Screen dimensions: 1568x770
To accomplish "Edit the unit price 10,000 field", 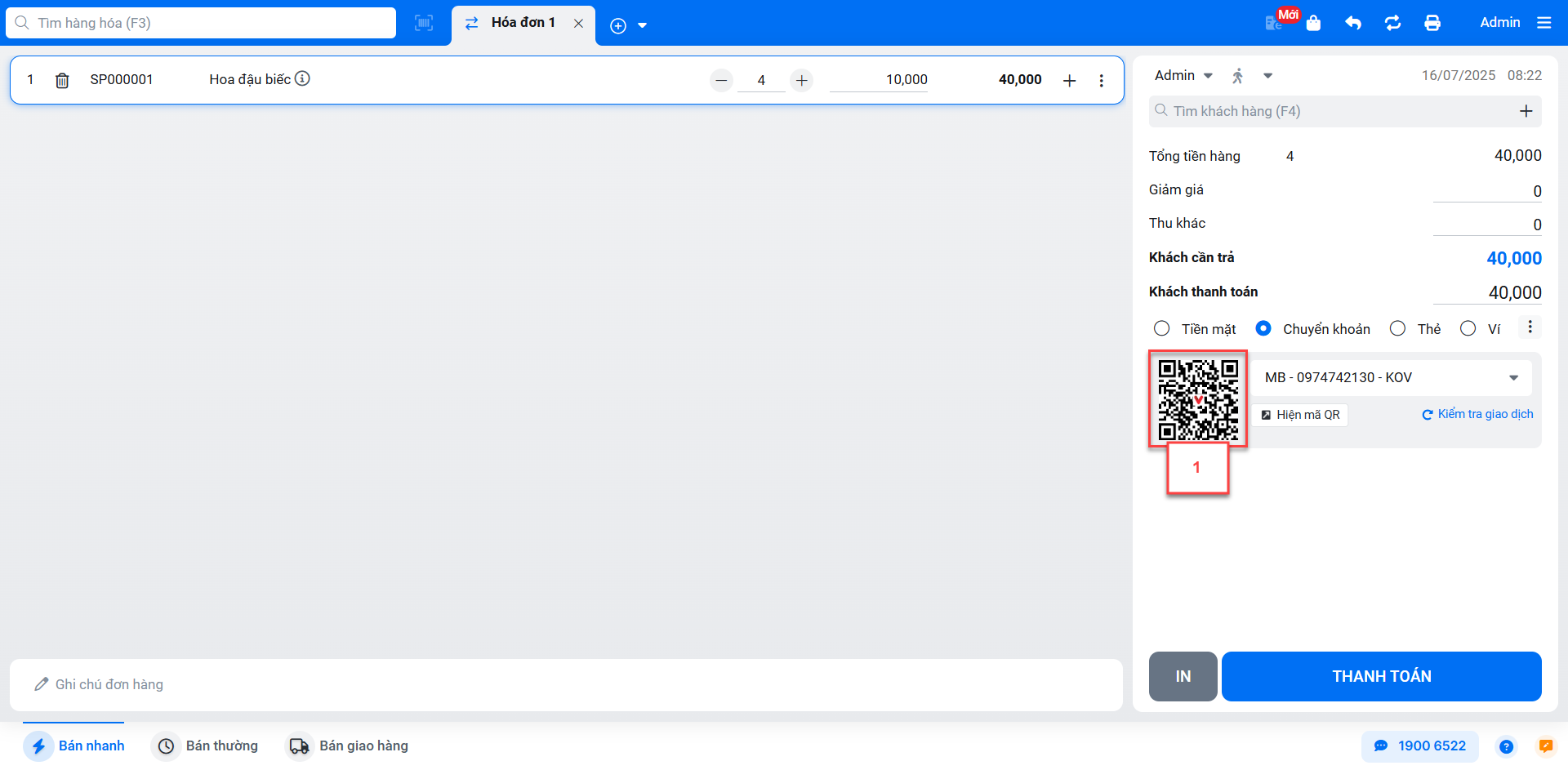I will point(879,80).
